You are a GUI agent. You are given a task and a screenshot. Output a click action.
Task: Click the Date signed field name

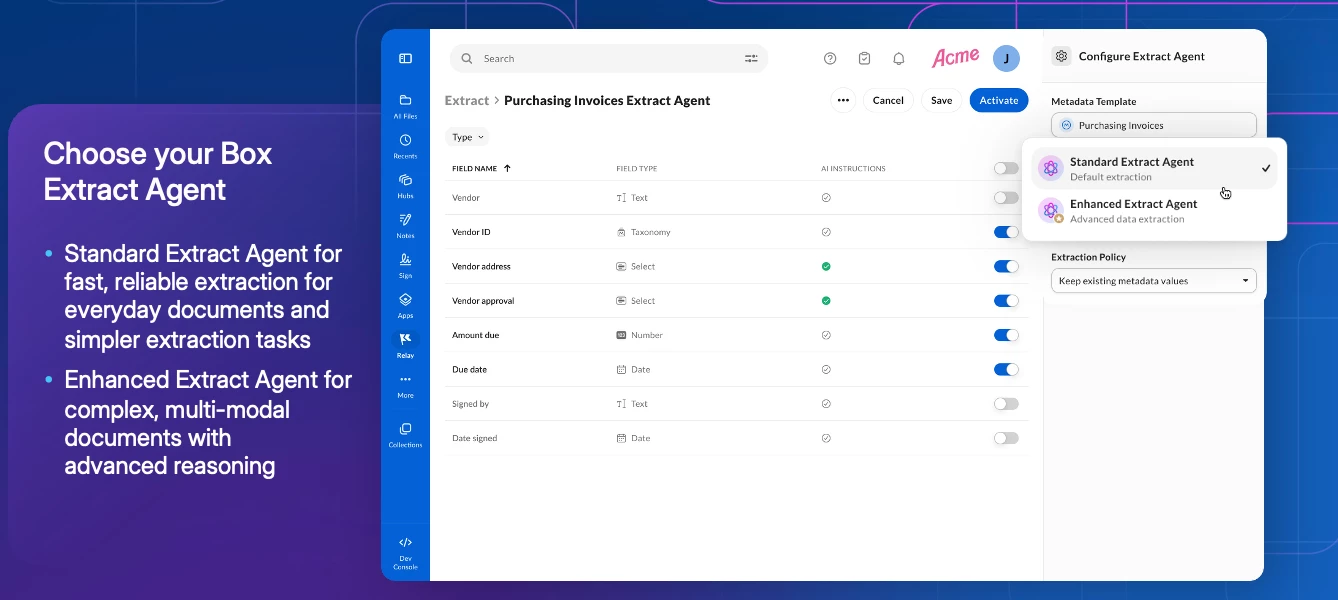coord(474,438)
